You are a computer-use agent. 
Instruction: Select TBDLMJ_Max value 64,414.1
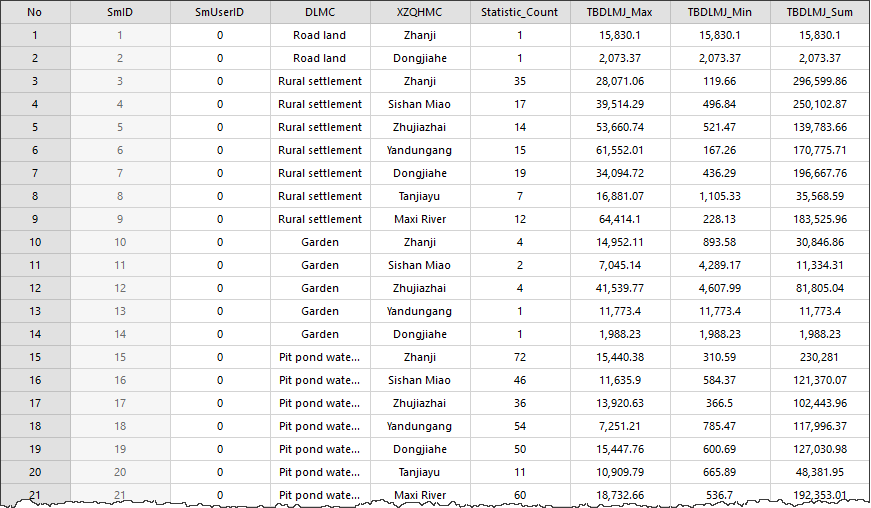620,219
